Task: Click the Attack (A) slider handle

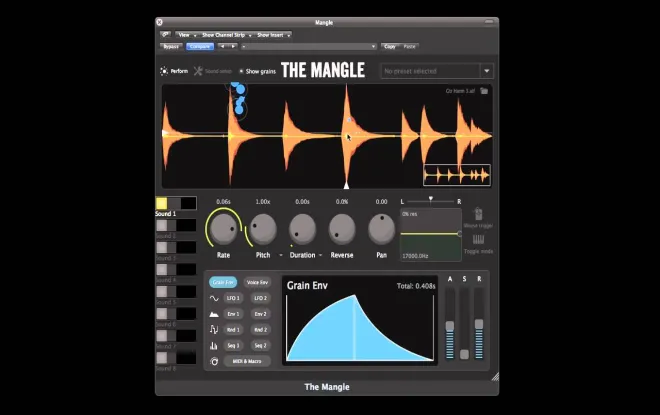Action: tap(450, 326)
